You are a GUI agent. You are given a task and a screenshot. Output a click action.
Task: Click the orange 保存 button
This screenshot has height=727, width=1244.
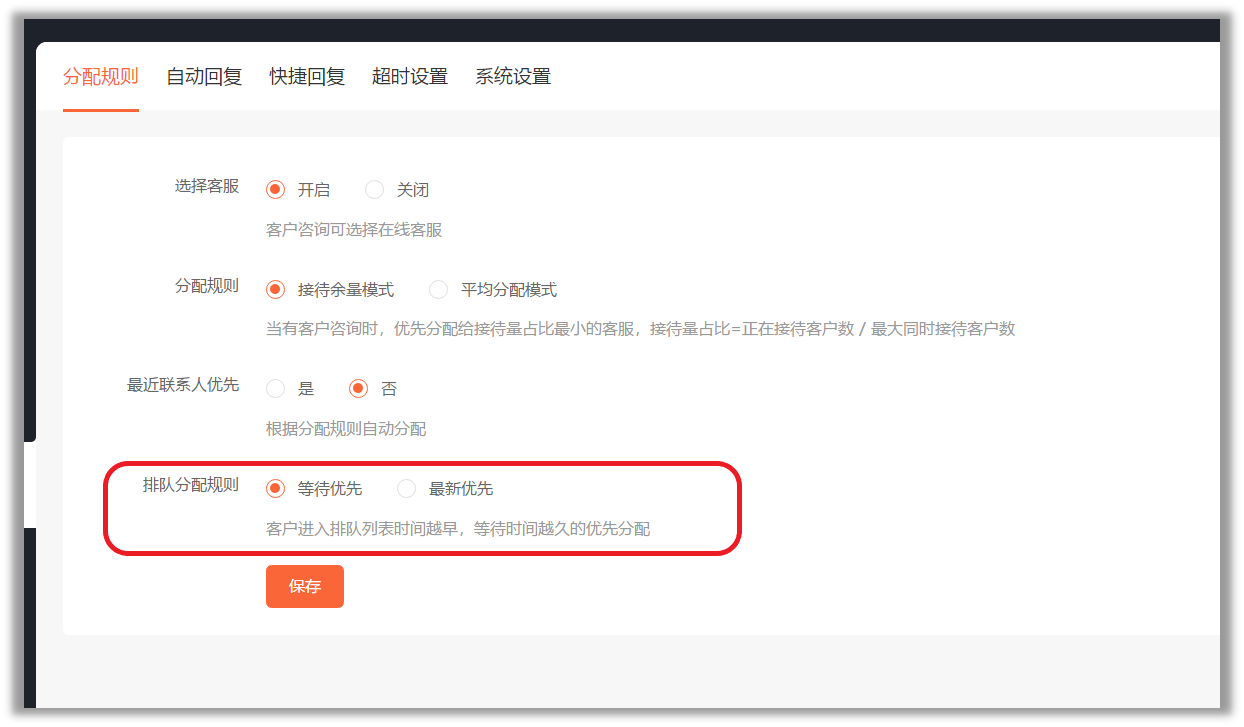tap(305, 586)
